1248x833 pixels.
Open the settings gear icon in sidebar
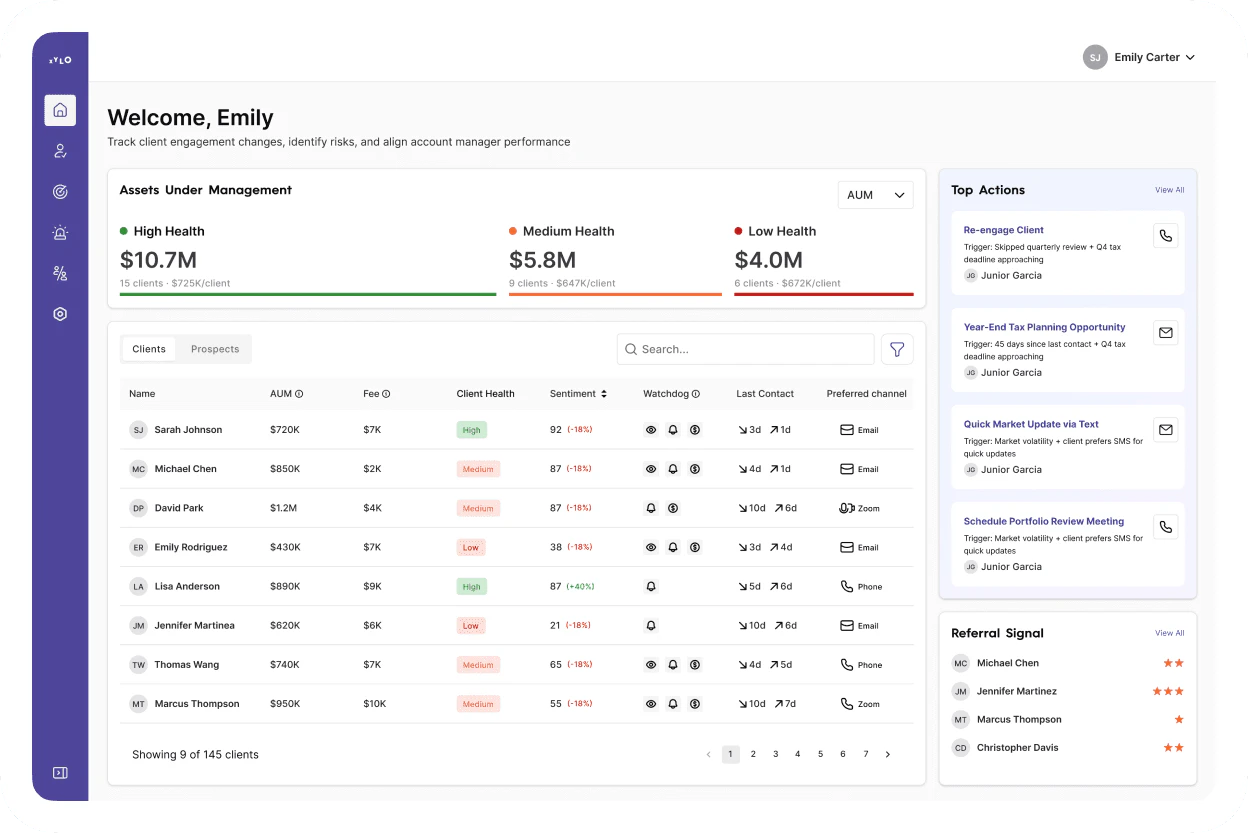coord(60,314)
